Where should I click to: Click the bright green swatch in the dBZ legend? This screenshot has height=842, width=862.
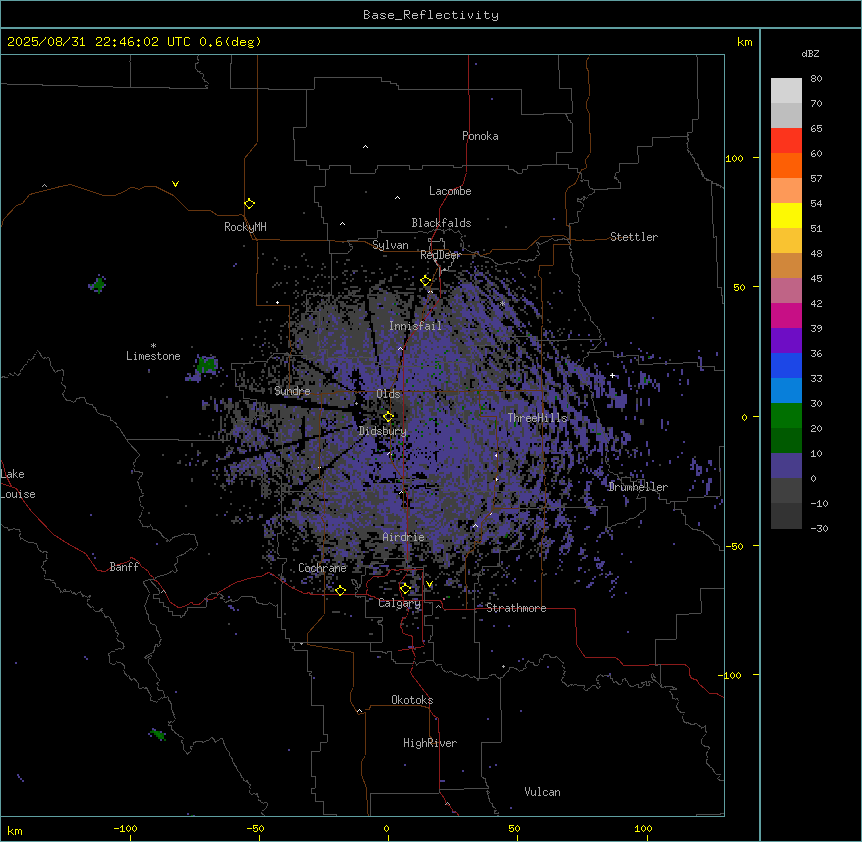(786, 416)
